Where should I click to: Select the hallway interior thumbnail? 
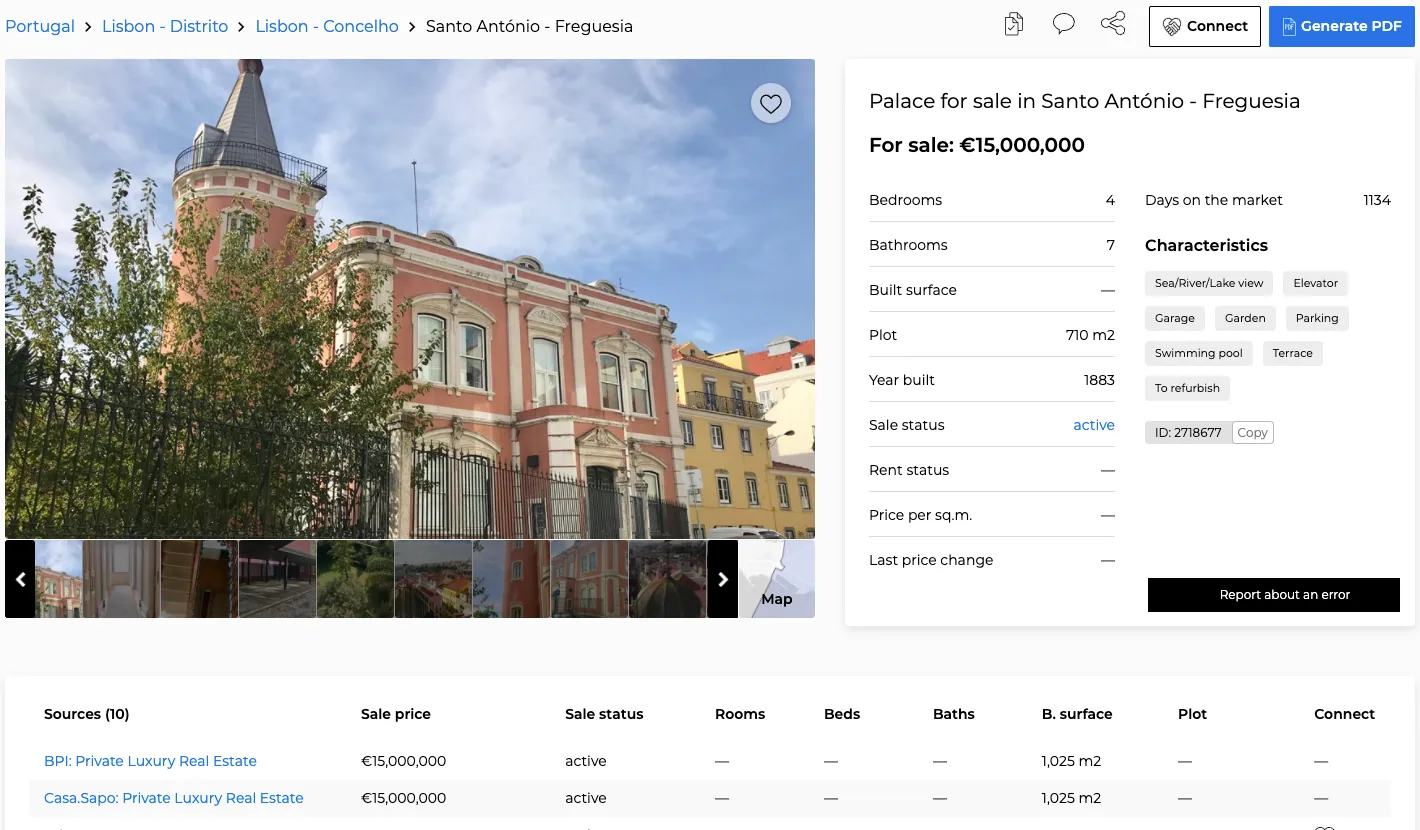[x=121, y=579]
